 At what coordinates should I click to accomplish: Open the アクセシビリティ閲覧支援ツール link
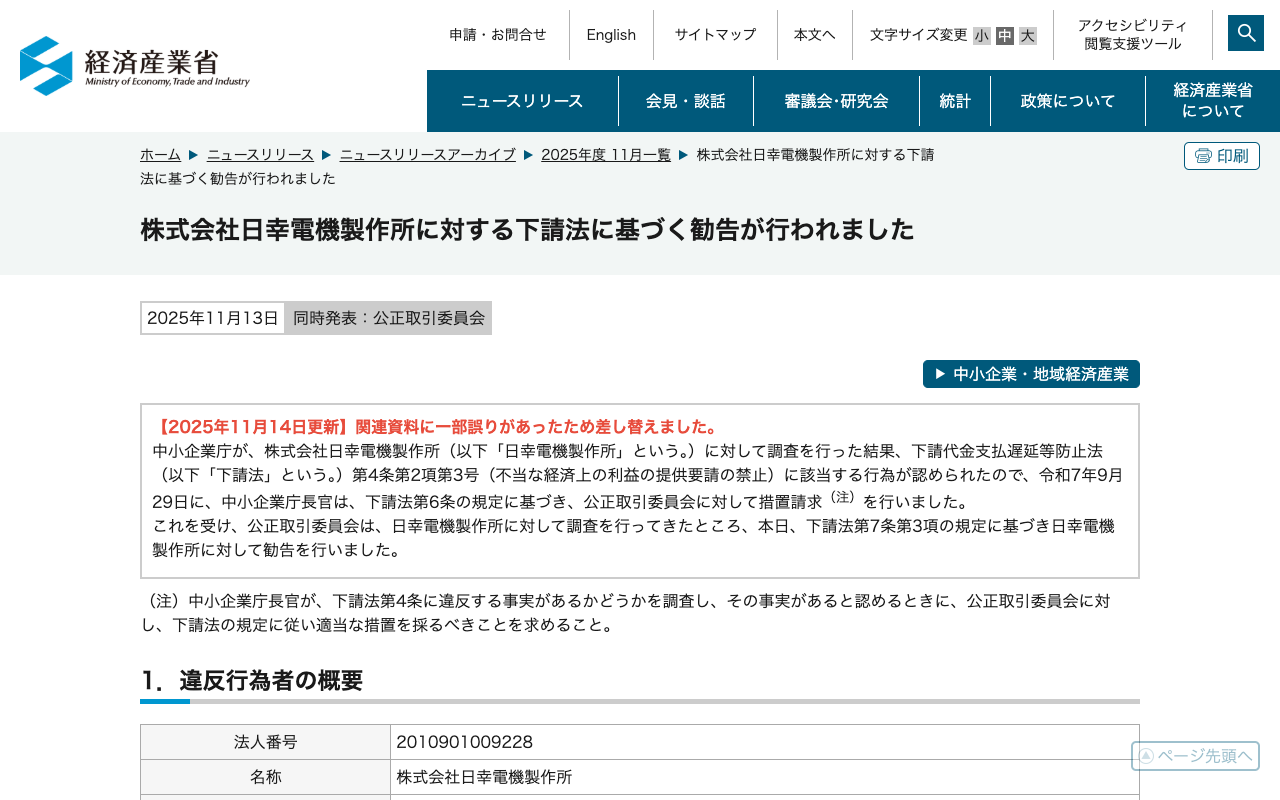coord(1133,35)
